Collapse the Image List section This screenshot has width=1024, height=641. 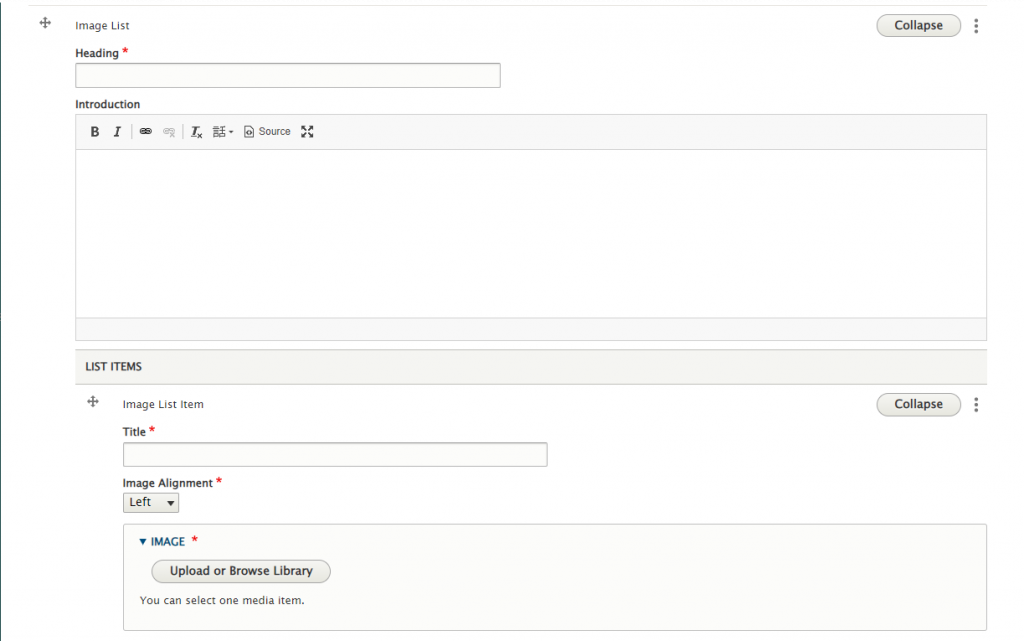[918, 25]
